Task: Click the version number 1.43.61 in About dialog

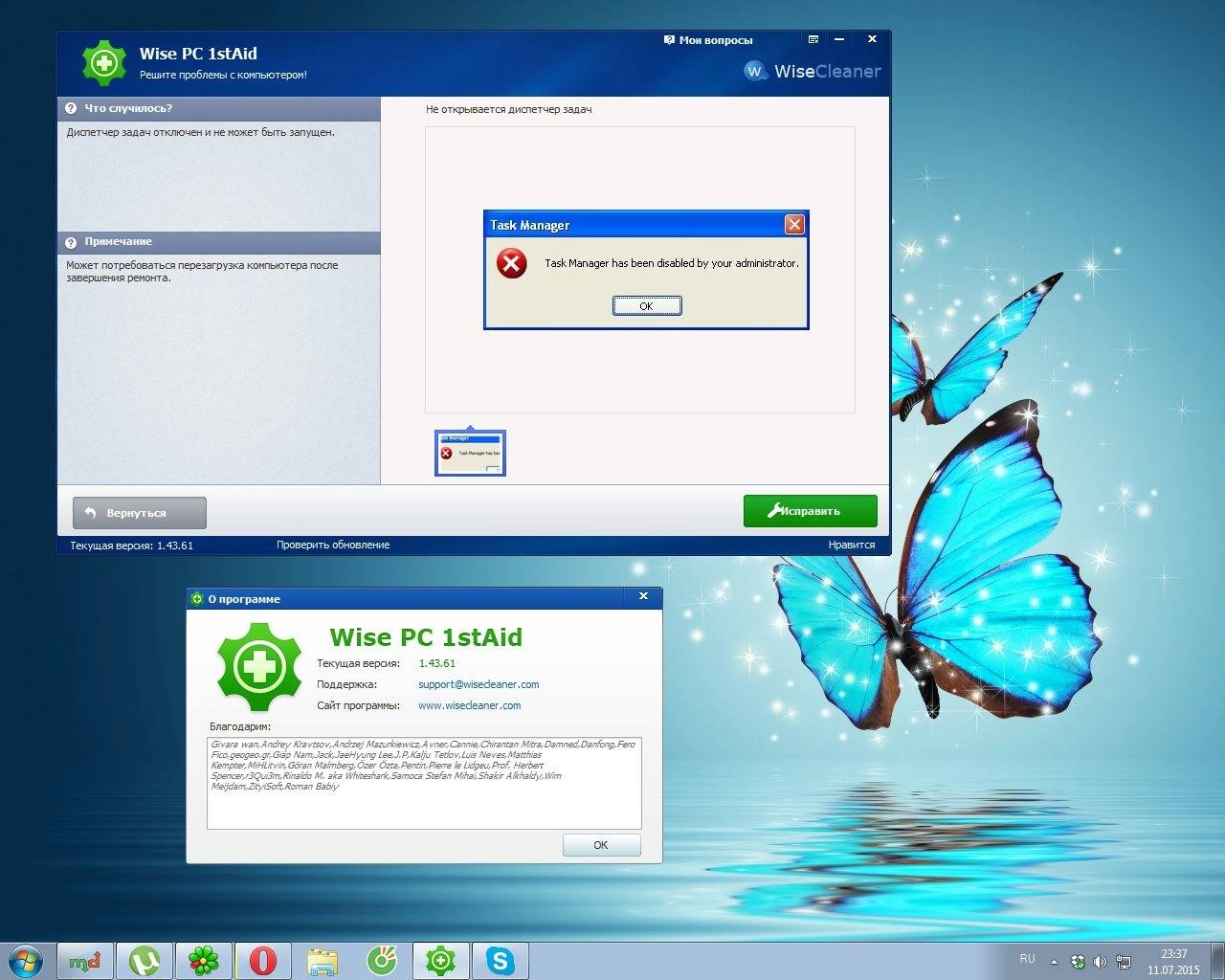Action: tap(437, 663)
